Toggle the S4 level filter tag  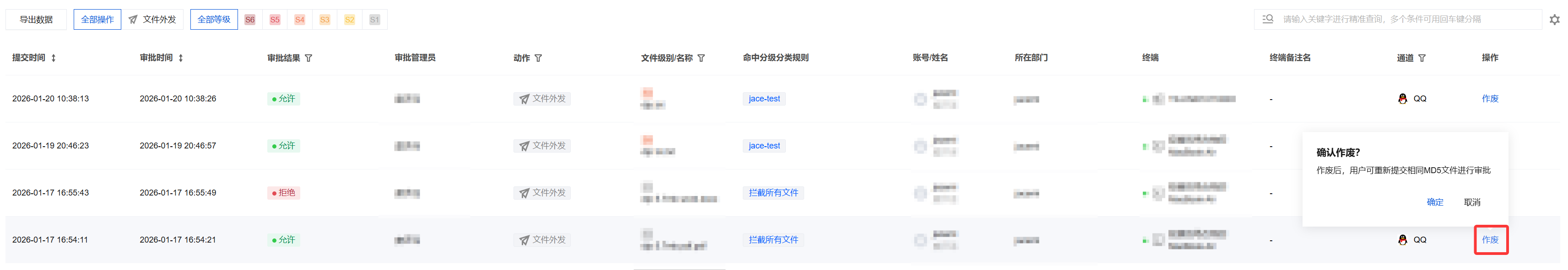pos(299,20)
